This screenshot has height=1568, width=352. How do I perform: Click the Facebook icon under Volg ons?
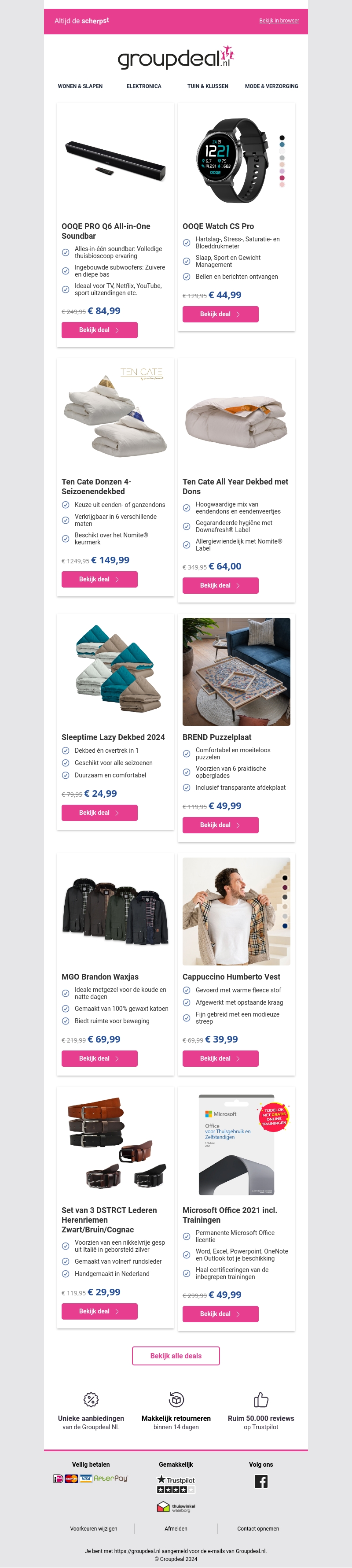pos(261,1482)
